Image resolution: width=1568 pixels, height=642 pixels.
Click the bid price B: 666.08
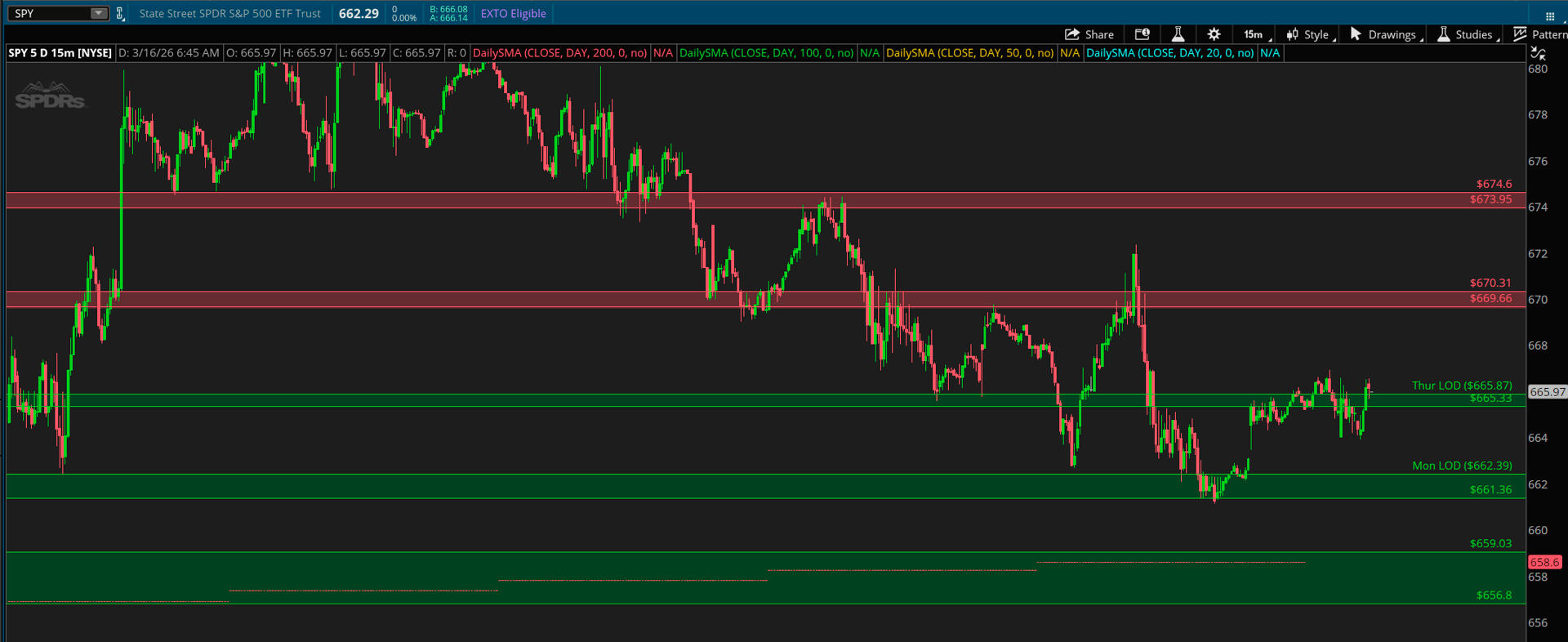449,9
